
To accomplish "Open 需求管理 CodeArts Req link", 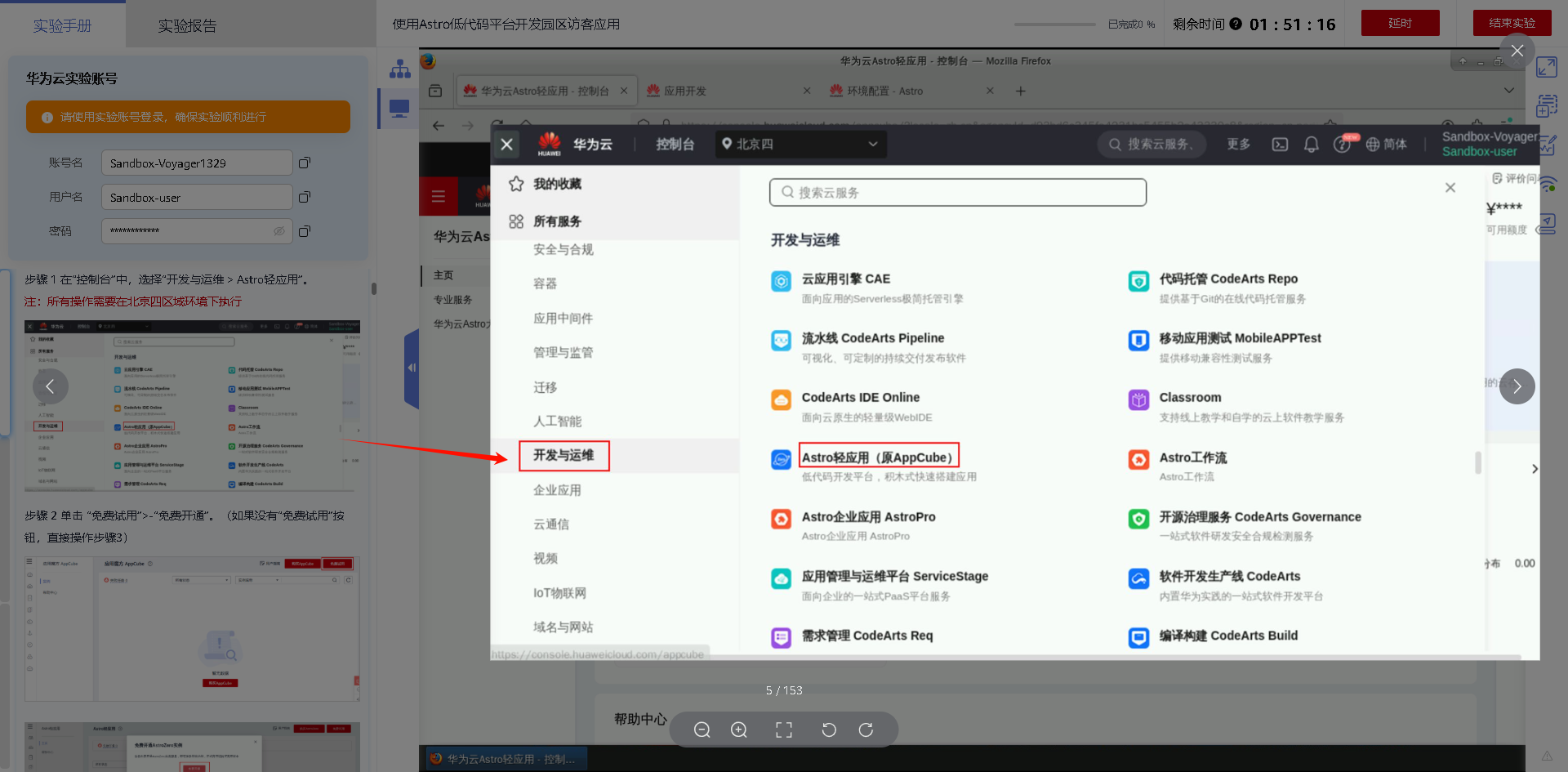I will [x=867, y=636].
